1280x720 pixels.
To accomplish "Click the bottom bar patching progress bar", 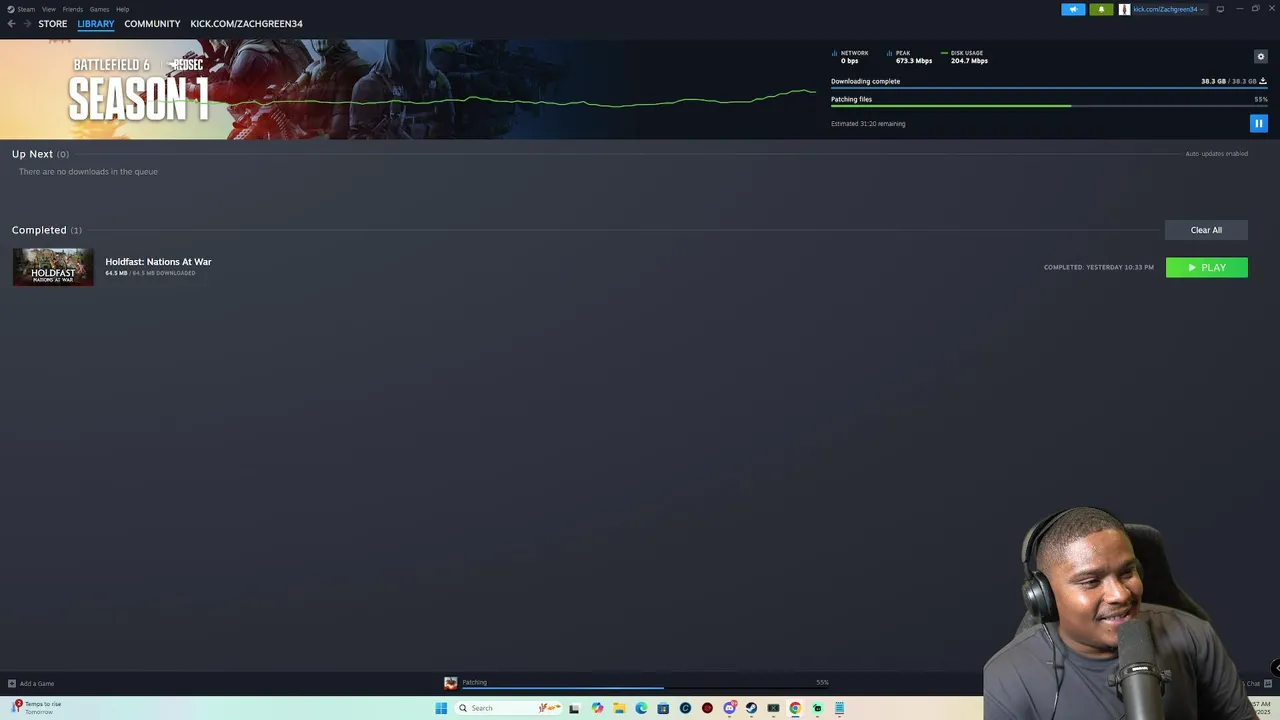I will click(x=645, y=688).
